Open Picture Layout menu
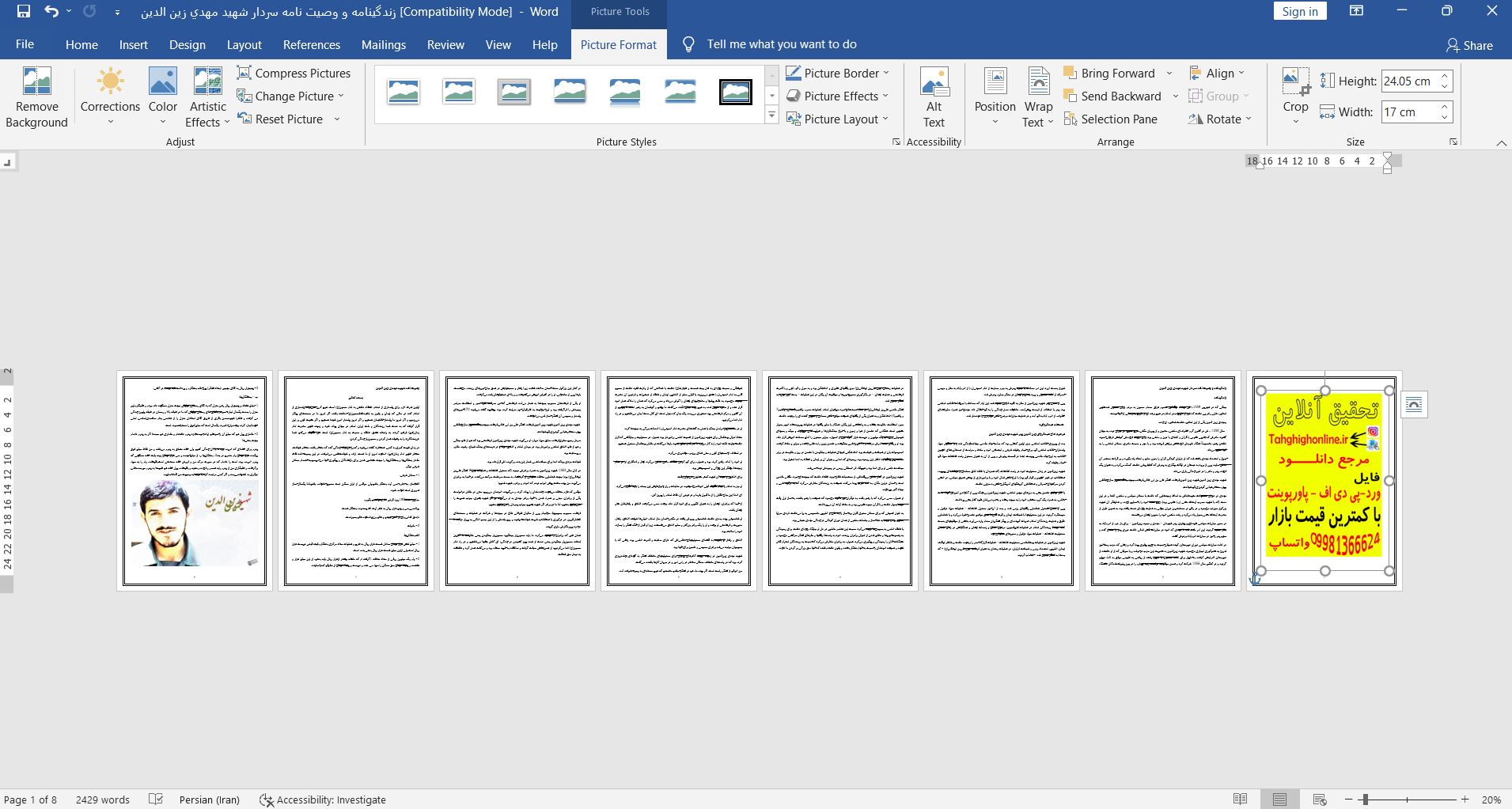1512x809 pixels. (837, 119)
